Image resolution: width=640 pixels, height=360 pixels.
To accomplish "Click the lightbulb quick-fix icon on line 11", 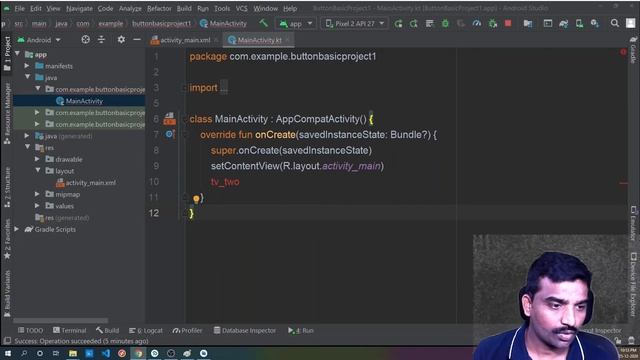I will tap(196, 199).
